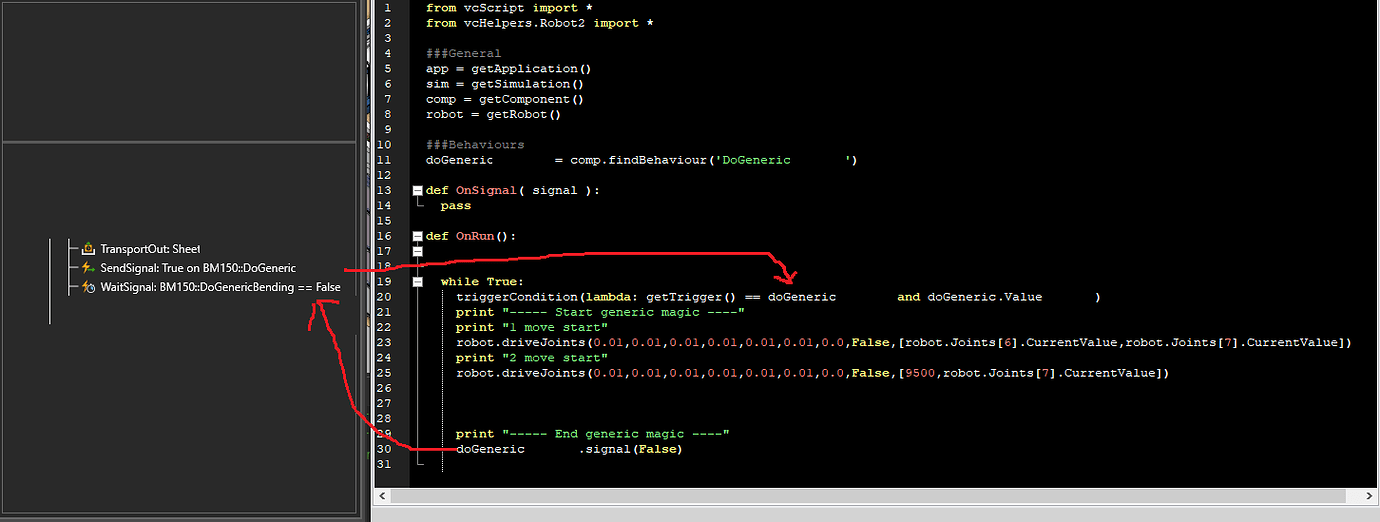Click the WaitSignal clock icon
Viewport: 1380px width, 522px height.
coord(88,287)
